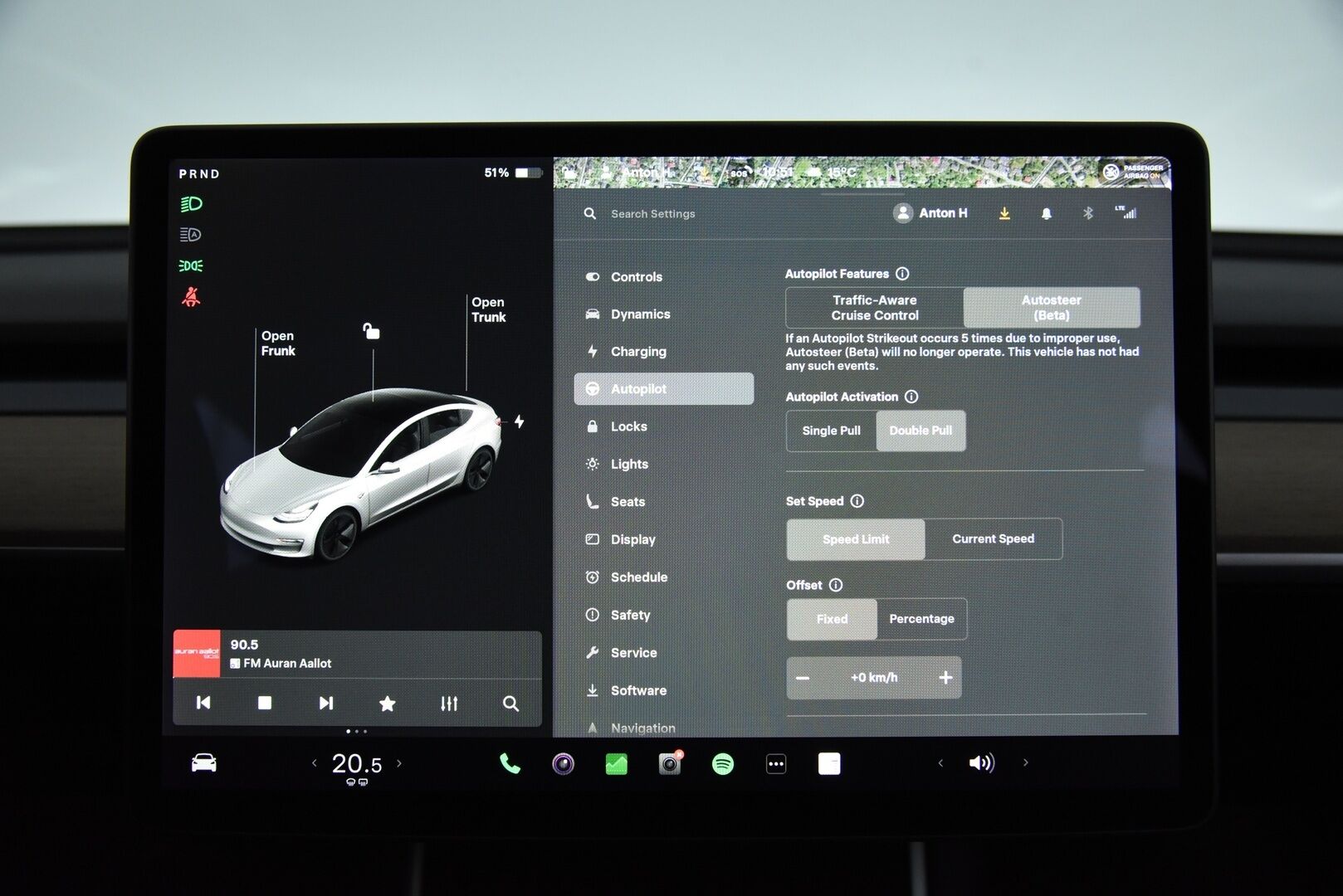Mute via the volume speaker icon
This screenshot has width=1343, height=896.
click(981, 762)
